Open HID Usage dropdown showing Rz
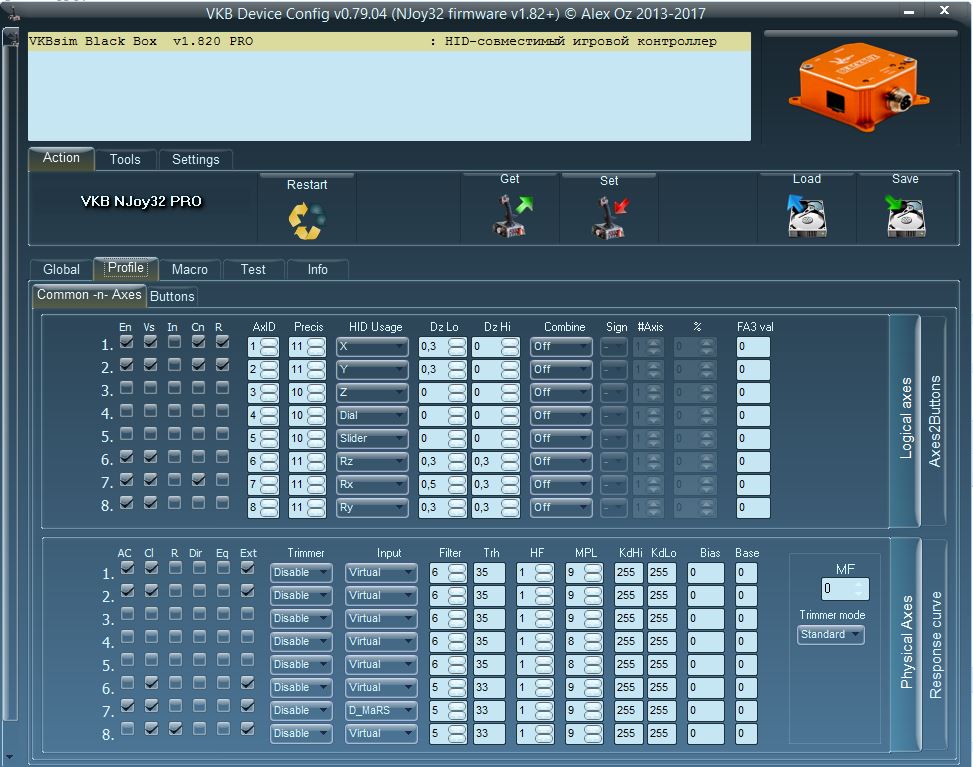Viewport: 973px width, 767px height. [372, 462]
